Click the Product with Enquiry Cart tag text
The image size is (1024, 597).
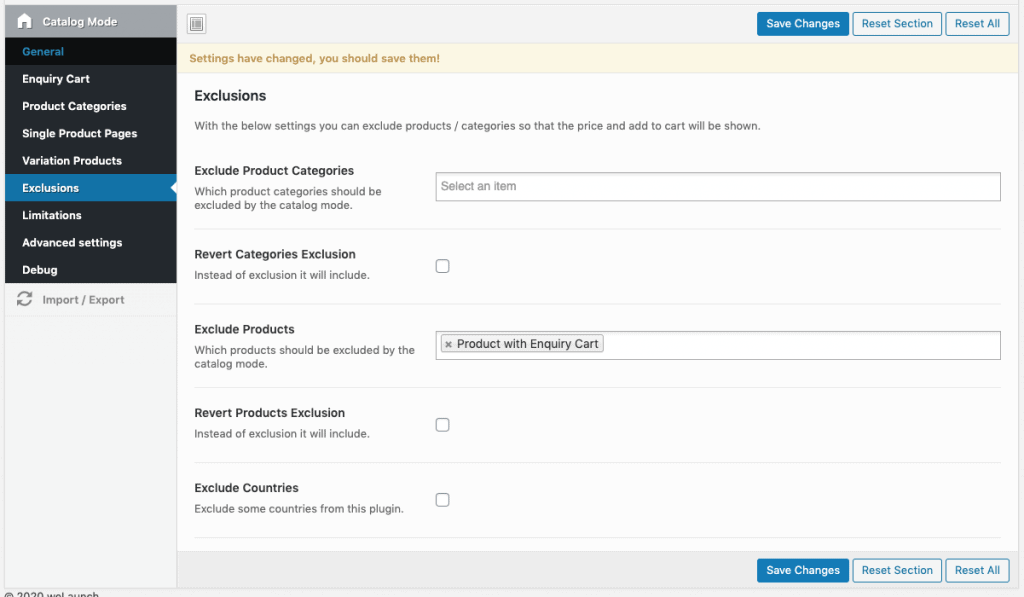click(528, 344)
